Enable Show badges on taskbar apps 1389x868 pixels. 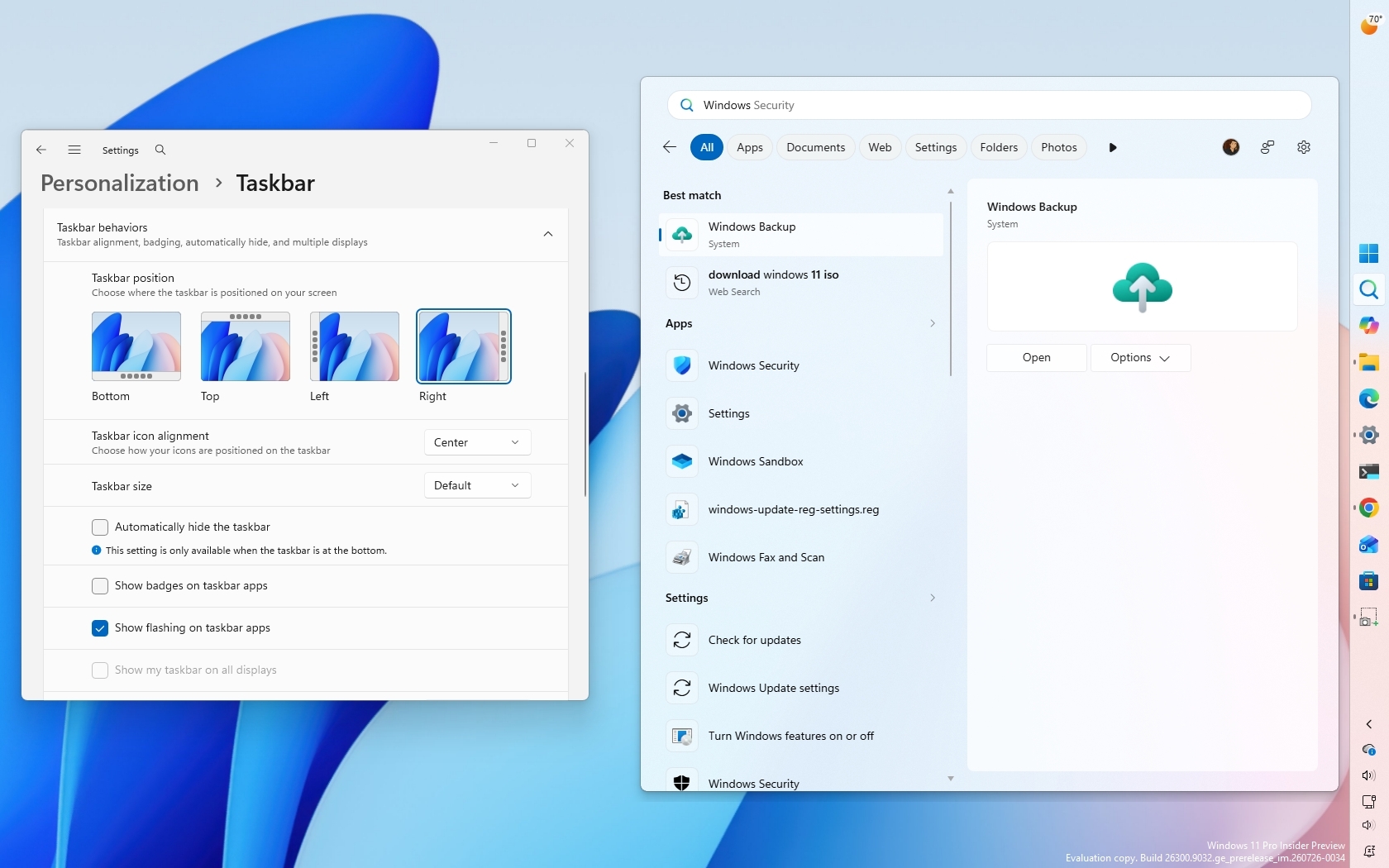(x=100, y=586)
